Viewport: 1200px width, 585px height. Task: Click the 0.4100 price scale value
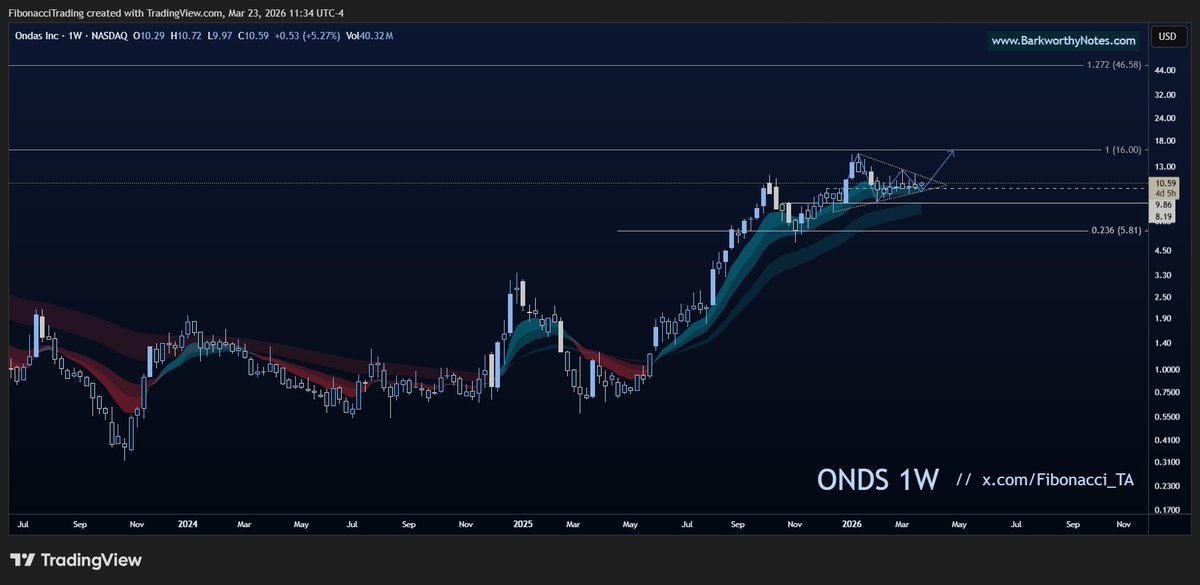click(x=1167, y=439)
